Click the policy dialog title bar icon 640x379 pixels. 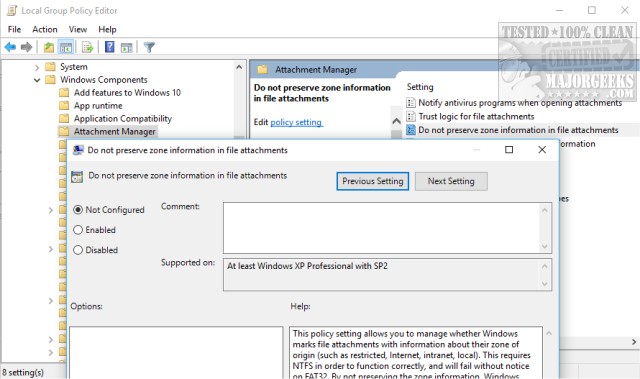click(78, 150)
